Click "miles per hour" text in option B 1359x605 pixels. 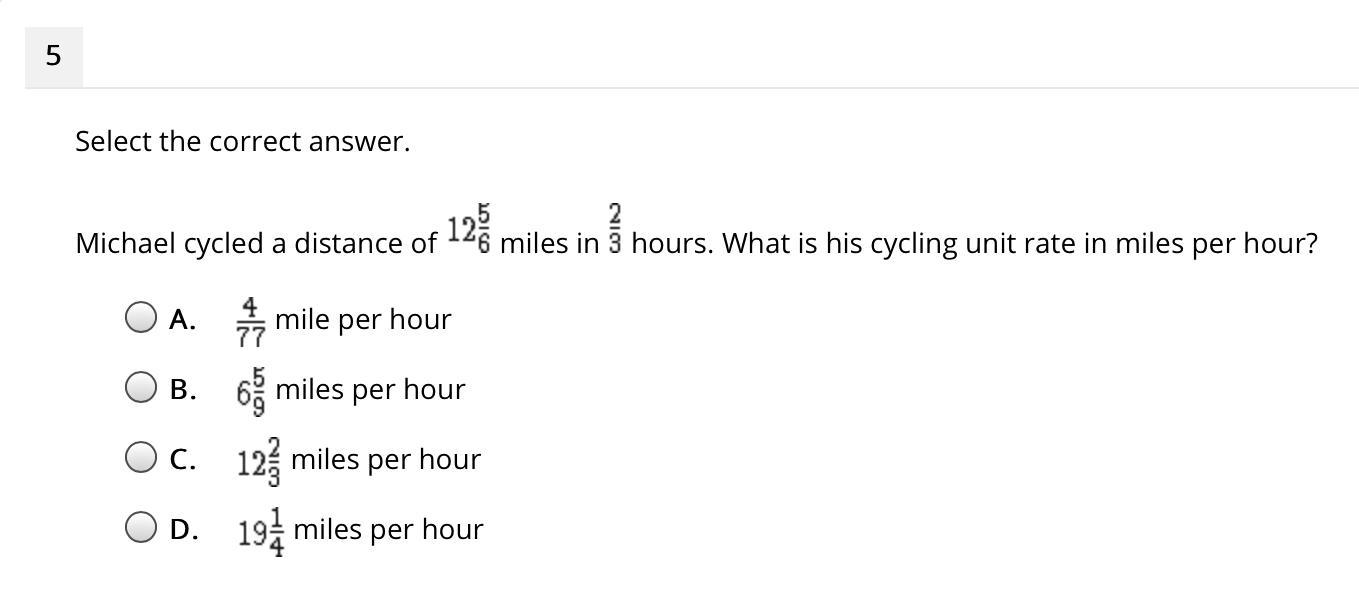[370, 389]
